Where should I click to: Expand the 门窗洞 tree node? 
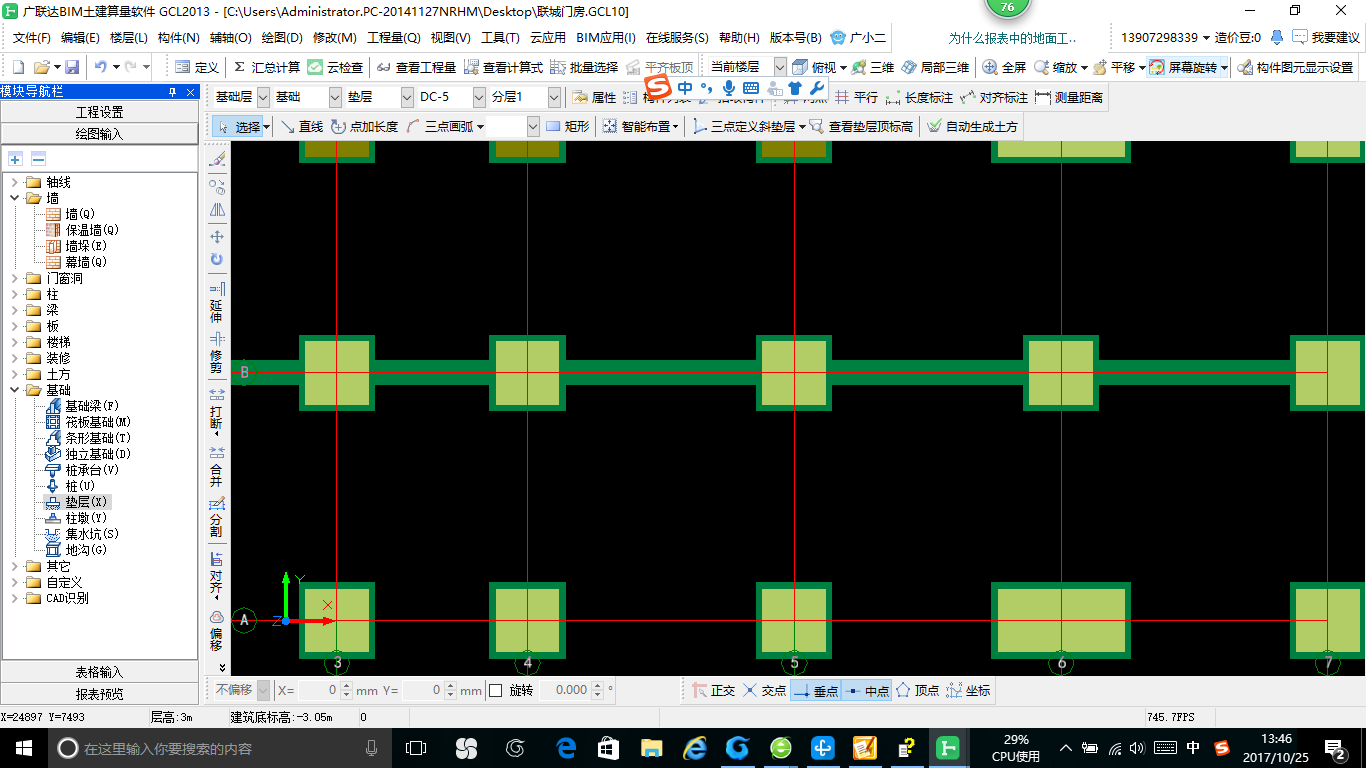(x=14, y=278)
